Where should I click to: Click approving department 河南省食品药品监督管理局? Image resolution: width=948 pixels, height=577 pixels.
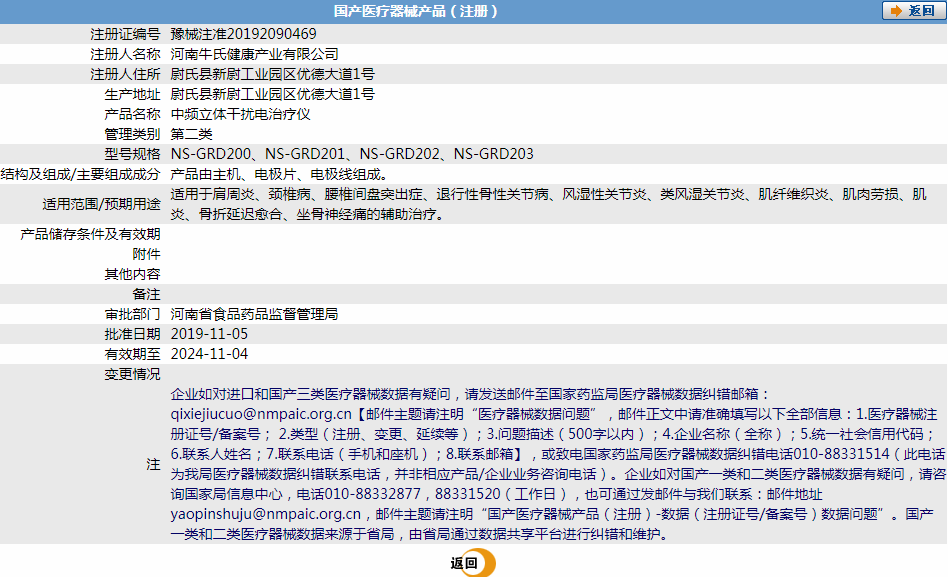tap(254, 314)
